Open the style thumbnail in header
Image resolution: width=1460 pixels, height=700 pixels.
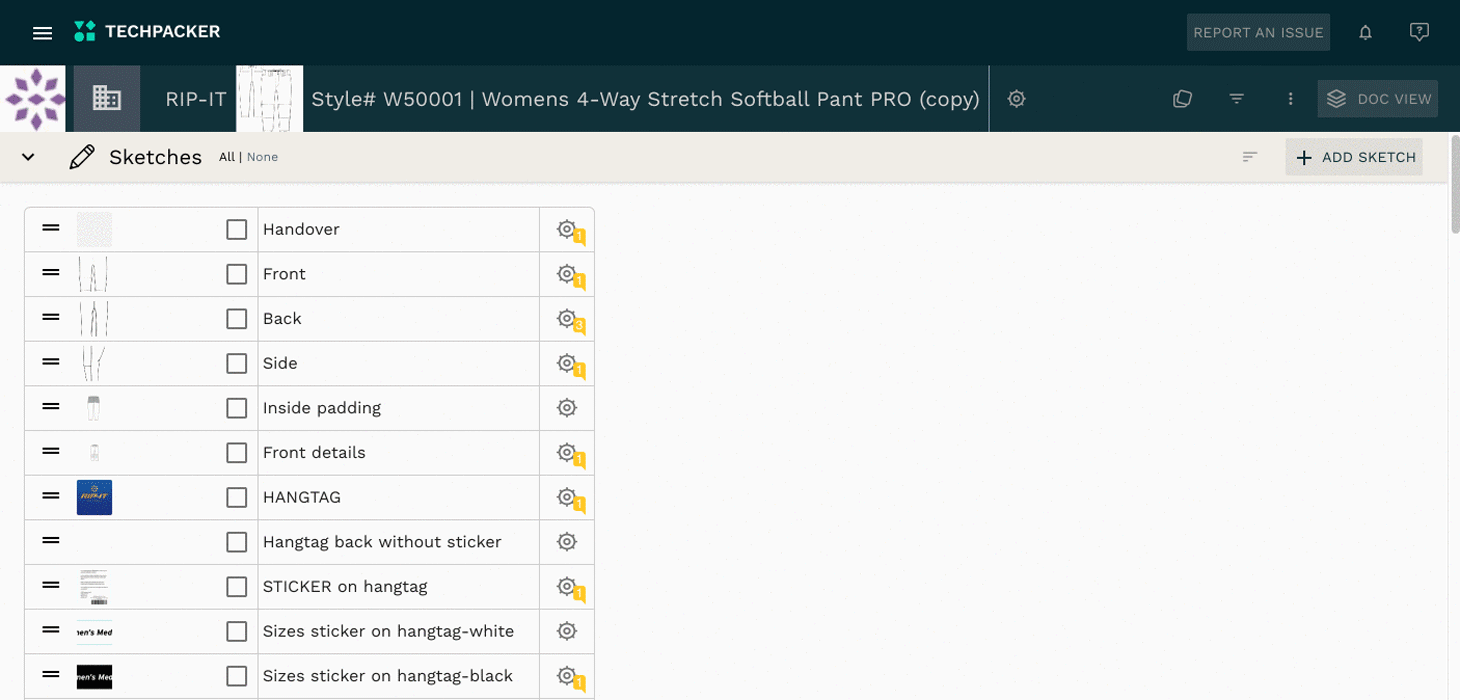[x=269, y=99]
